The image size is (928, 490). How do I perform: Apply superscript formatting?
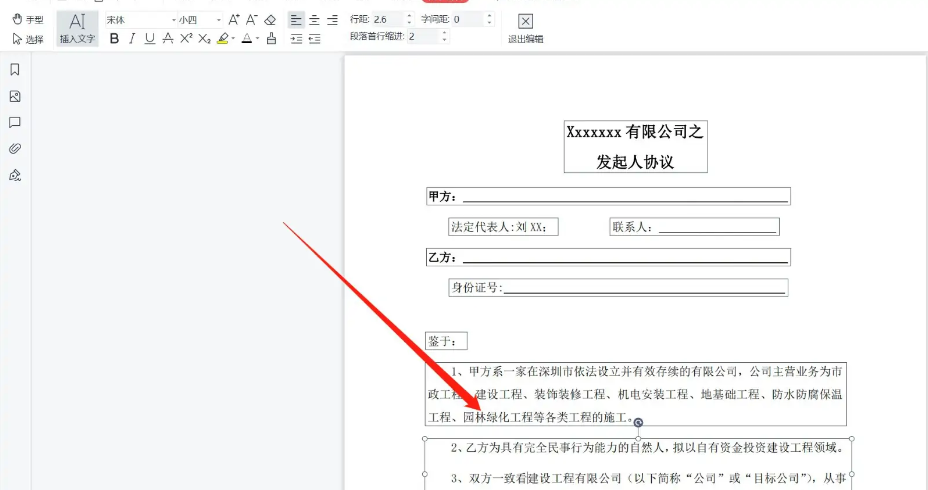click(186, 38)
